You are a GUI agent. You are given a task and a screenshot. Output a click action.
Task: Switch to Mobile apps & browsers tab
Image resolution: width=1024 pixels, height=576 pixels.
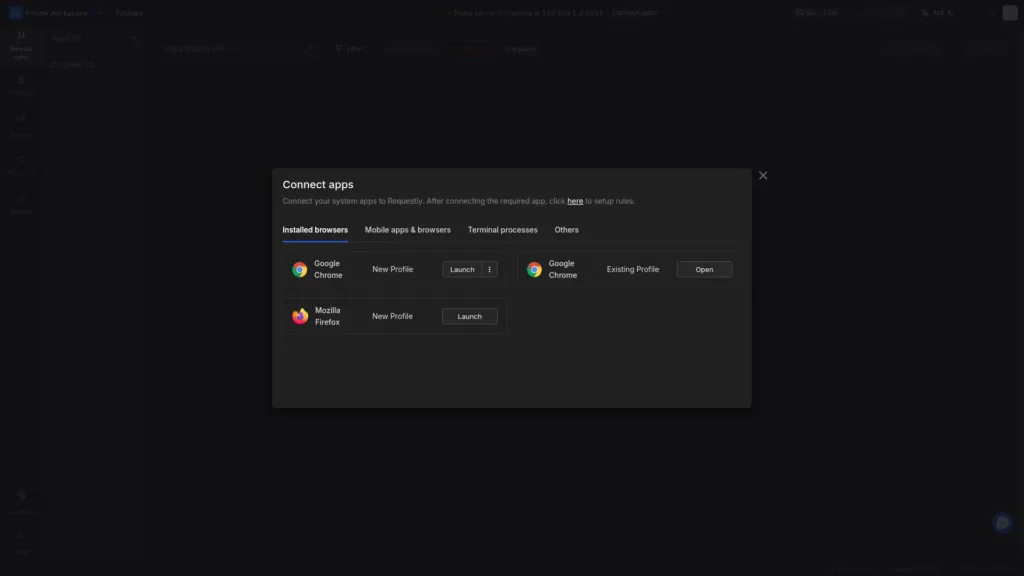coord(408,230)
